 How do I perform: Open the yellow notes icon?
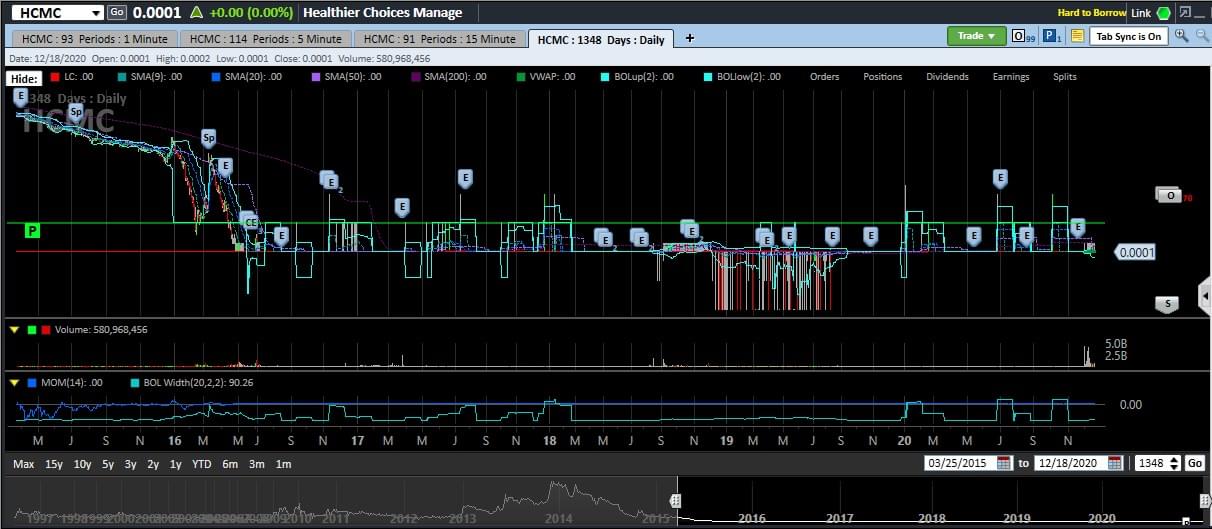[x=1077, y=36]
